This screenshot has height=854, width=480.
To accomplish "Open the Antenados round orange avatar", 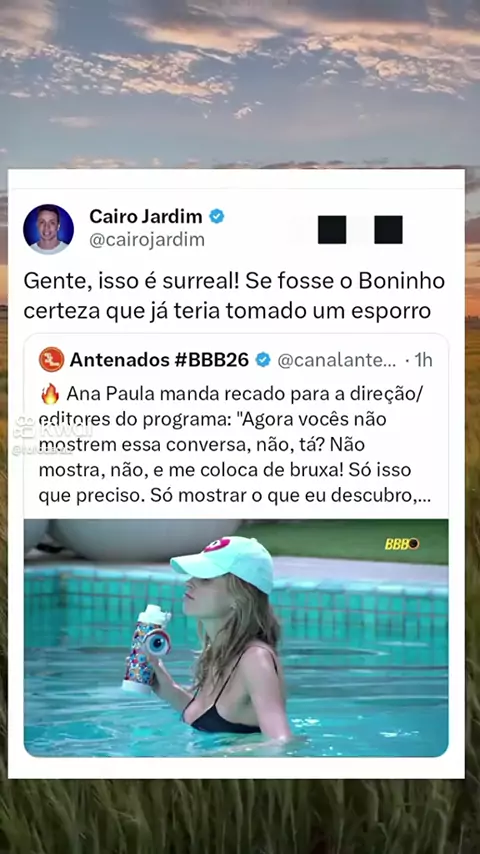I will [x=52, y=359].
